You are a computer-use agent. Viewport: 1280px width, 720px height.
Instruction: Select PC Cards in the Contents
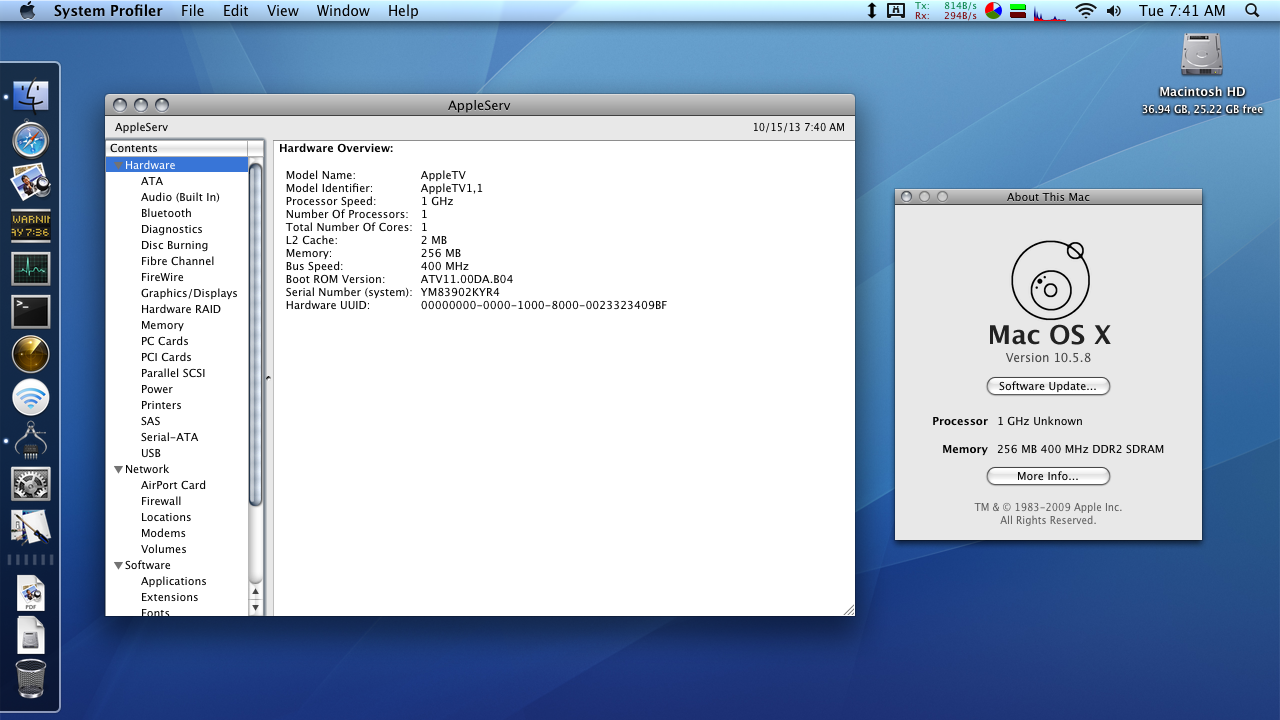coord(165,341)
